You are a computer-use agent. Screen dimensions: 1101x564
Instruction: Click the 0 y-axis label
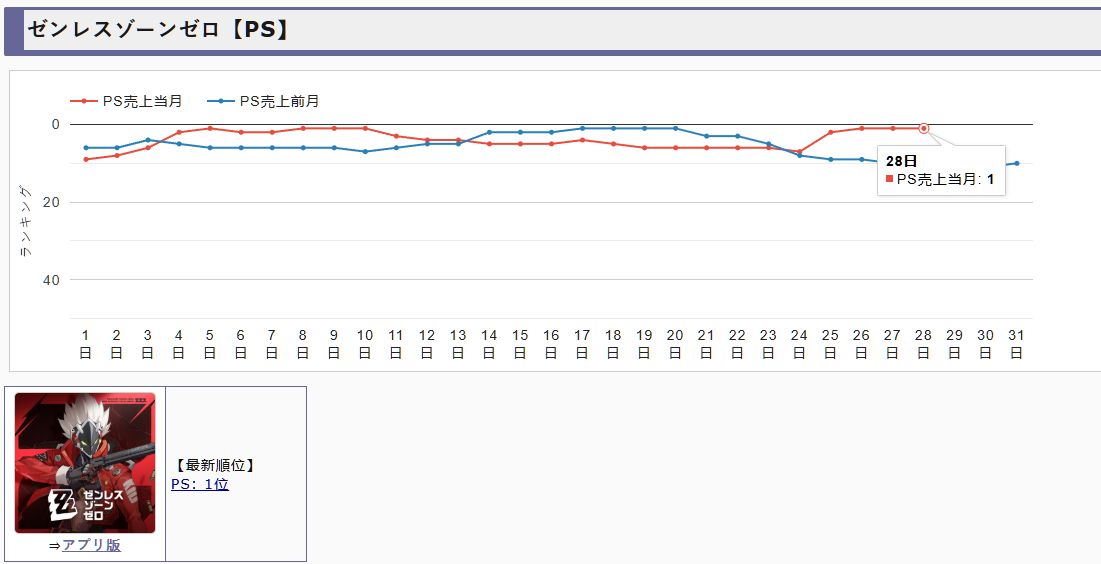(56, 124)
